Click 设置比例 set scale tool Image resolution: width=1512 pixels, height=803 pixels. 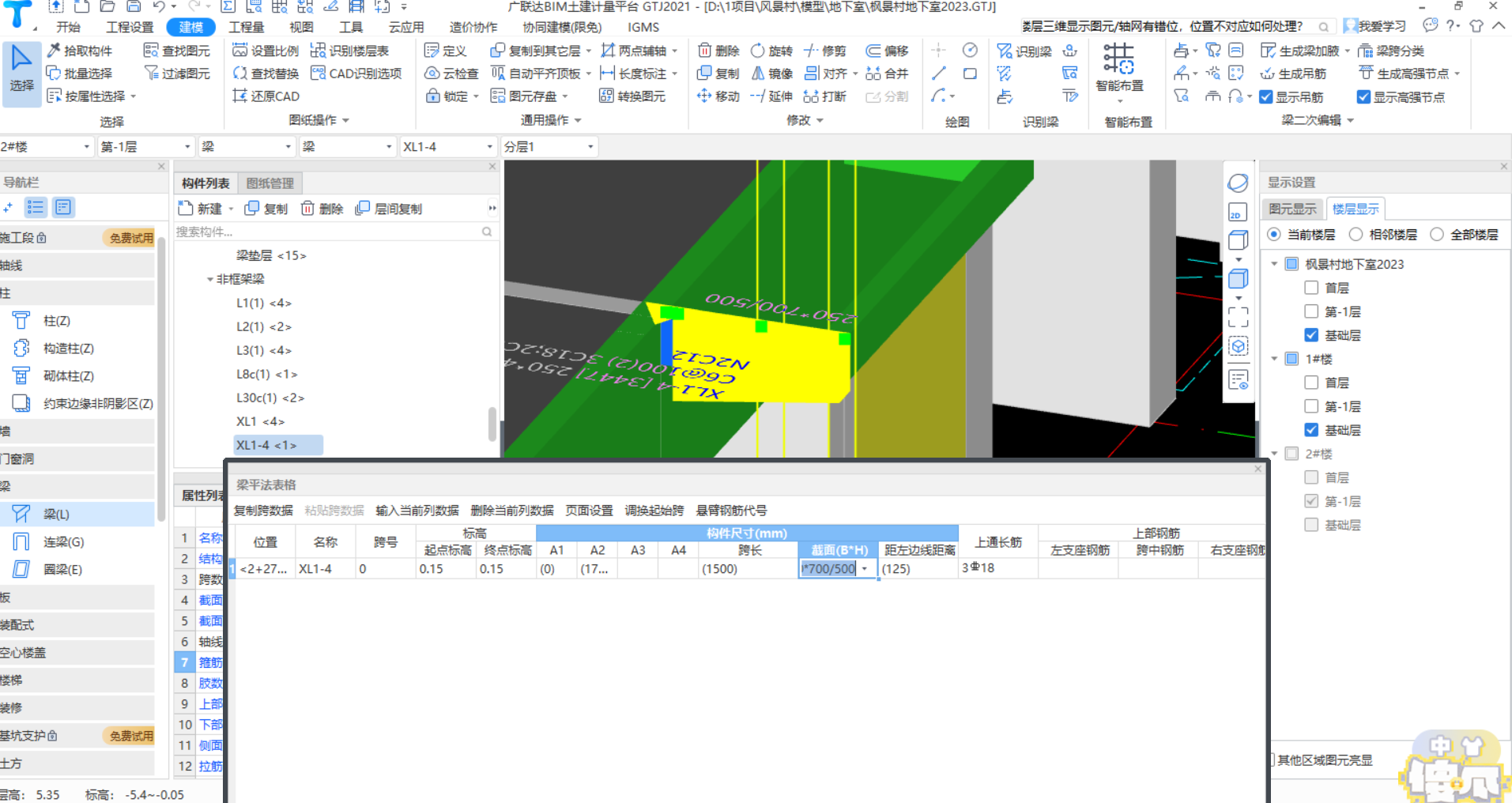266,51
